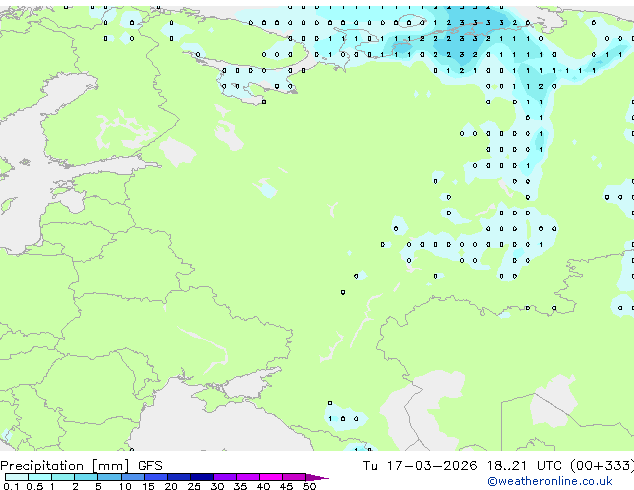Click the 'Precipitation [mm] GFS' legend title
The height and width of the screenshot is (490, 634).
click(x=81, y=466)
